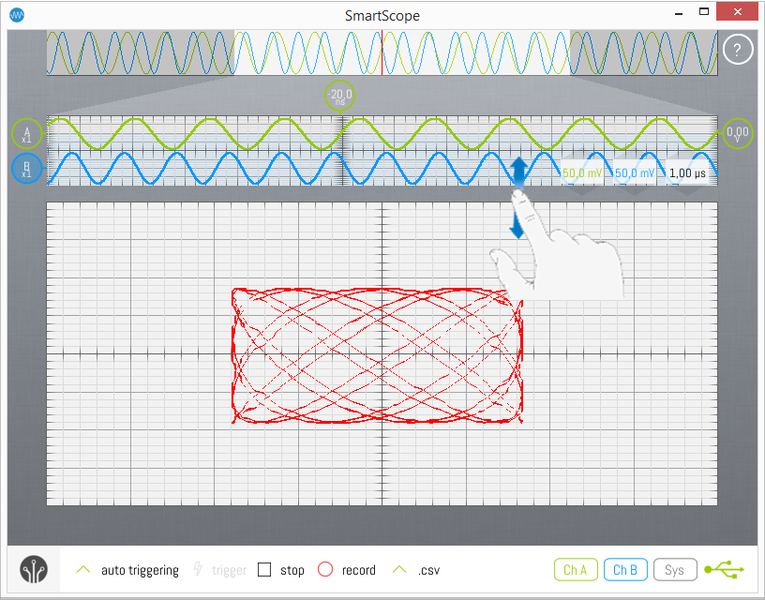The image size is (765, 600).
Task: Click the channel A indicator circle
Action: click(27, 134)
